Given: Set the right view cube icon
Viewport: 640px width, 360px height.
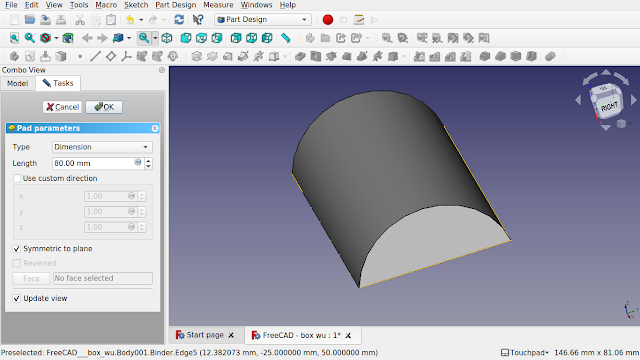Looking at the screenshot, I should pyautogui.click(x=217, y=38).
